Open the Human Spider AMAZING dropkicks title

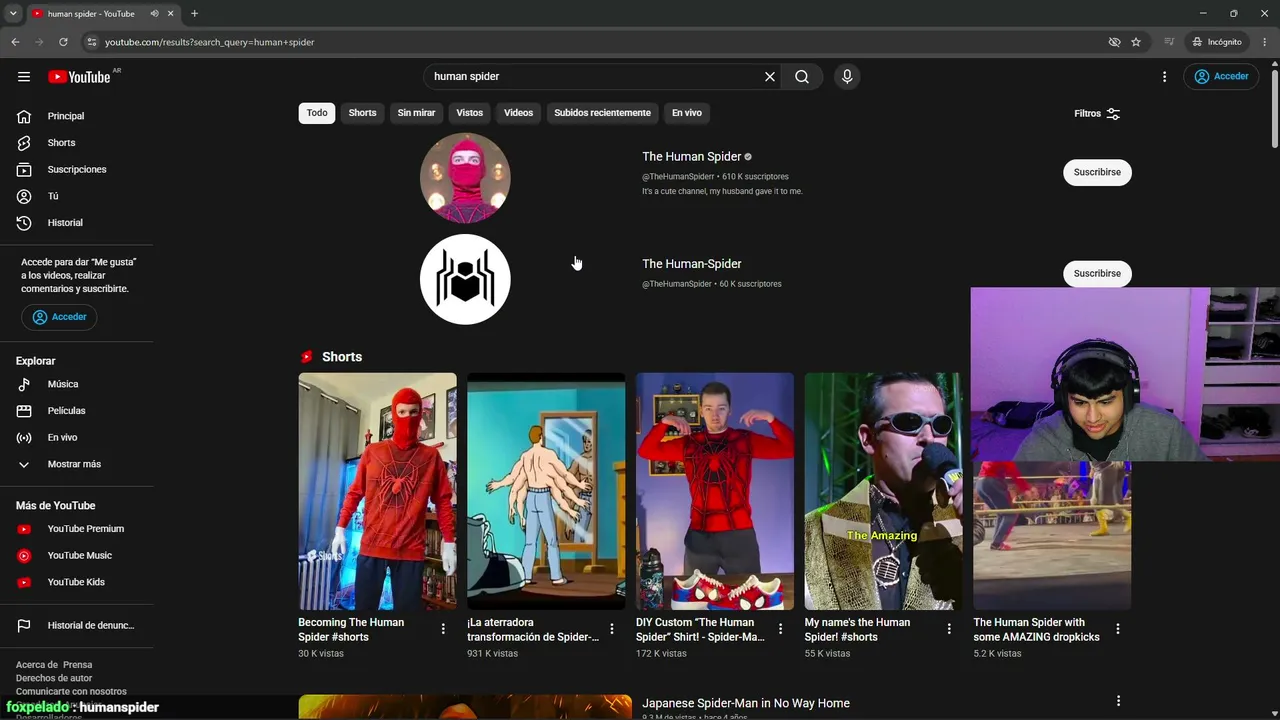click(x=1036, y=630)
